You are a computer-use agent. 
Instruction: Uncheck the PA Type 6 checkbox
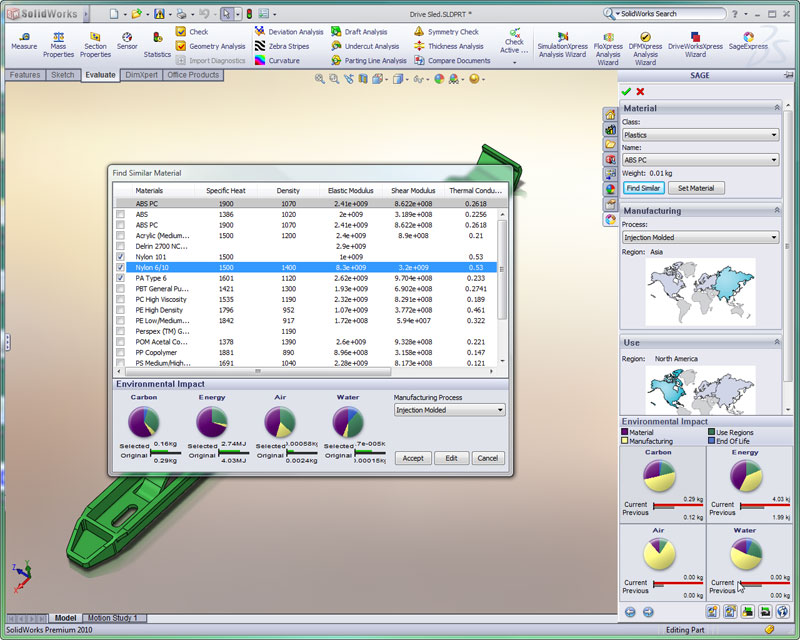[x=121, y=278]
